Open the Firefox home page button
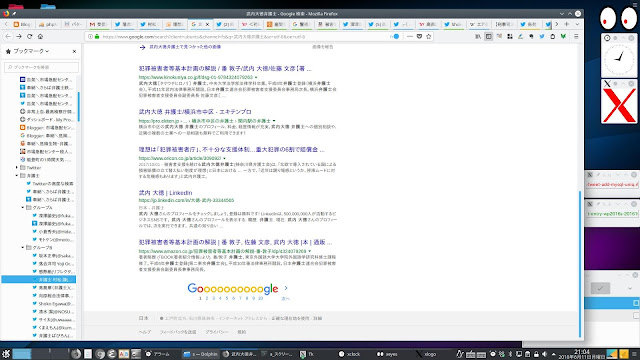The width and height of the screenshot is (640, 360). point(40,36)
